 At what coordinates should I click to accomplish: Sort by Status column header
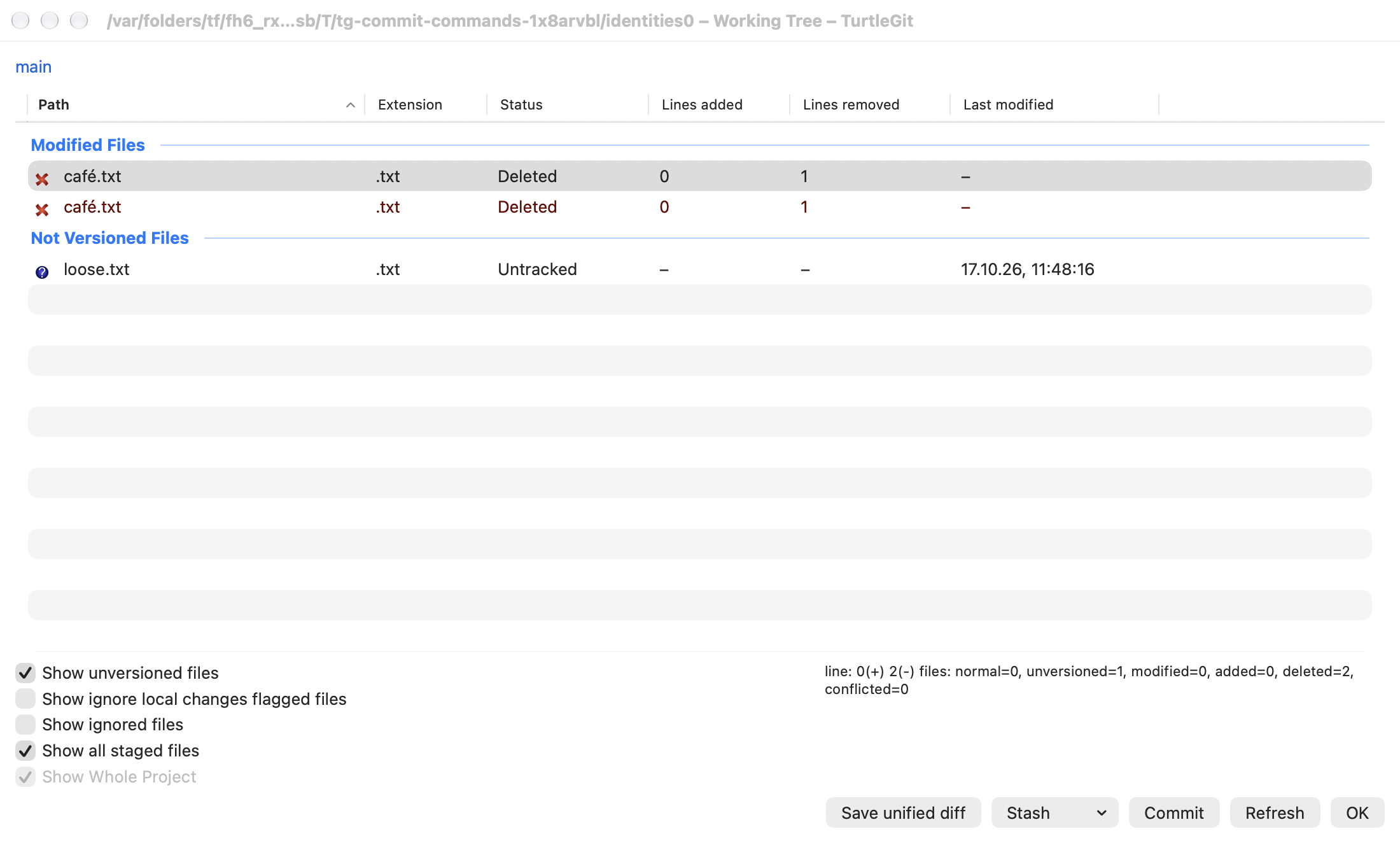coord(521,104)
